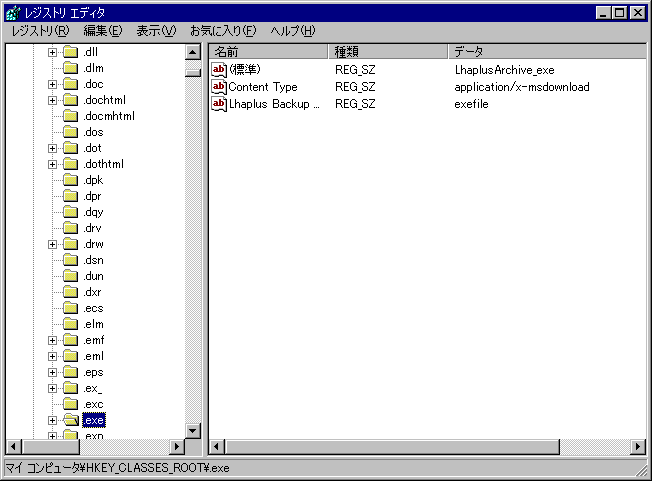652x481 pixels.
Task: Sort by the 名前 column header
Action: click(x=268, y=51)
